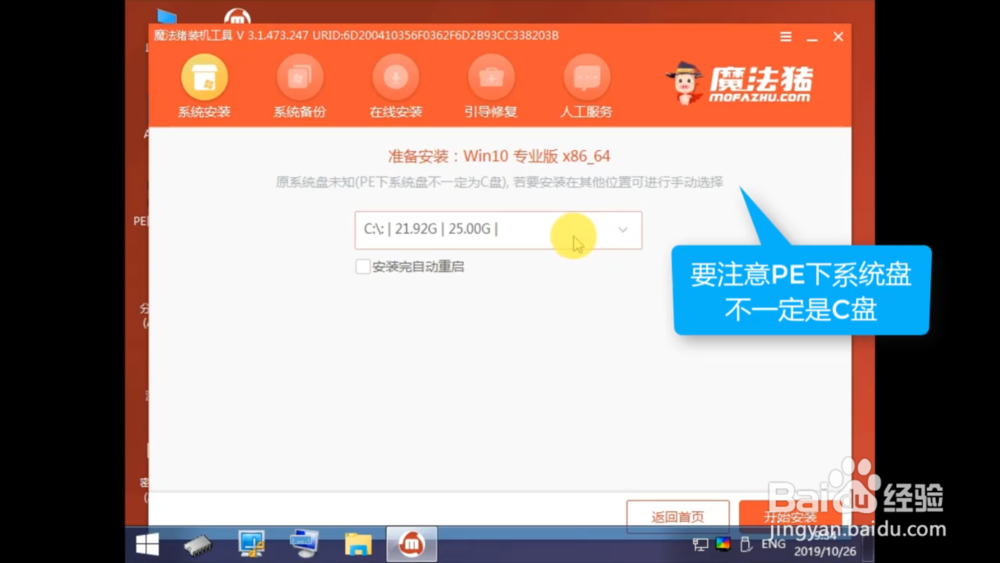Click the 2019/10/26 date in tray
This screenshot has width=1000, height=563.
(x=825, y=552)
